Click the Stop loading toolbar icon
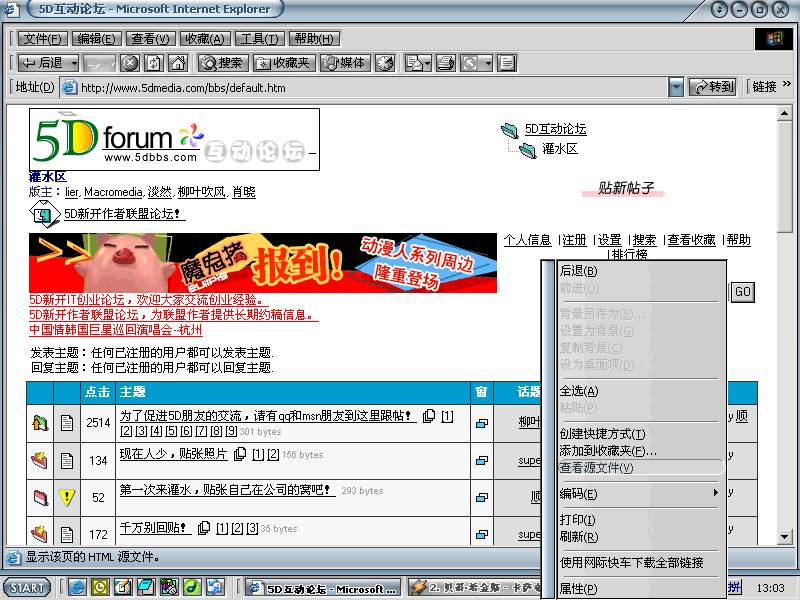 (130, 63)
